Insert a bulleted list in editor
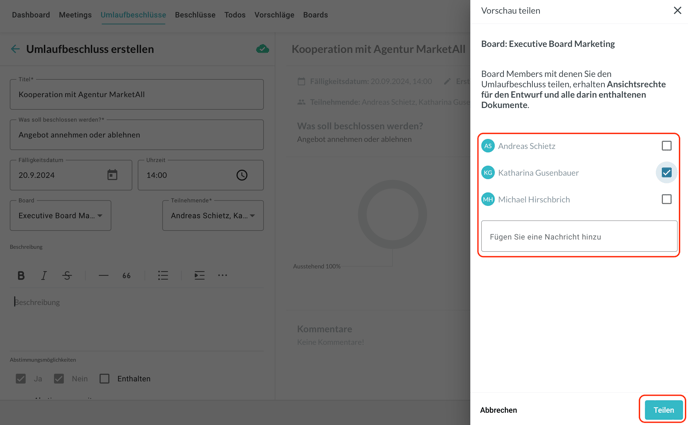 click(x=163, y=275)
